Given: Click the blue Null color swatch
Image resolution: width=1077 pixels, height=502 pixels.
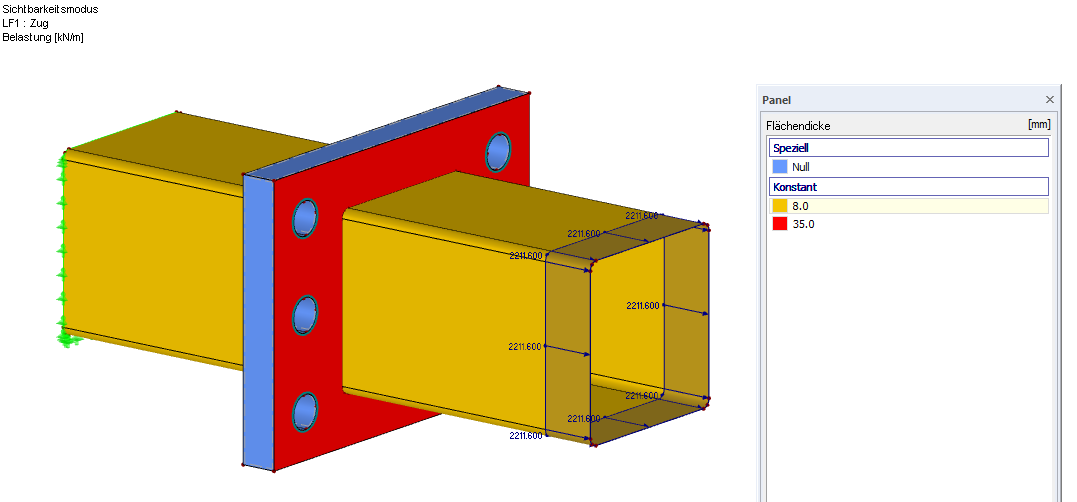Looking at the screenshot, I should coord(780,167).
